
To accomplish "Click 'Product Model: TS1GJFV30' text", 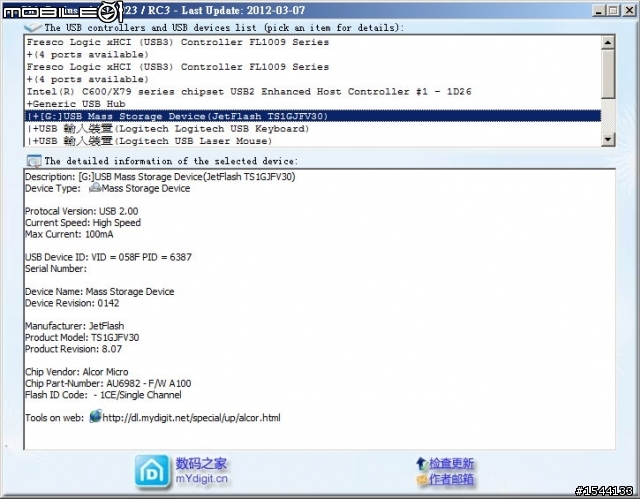I will tap(82, 337).
